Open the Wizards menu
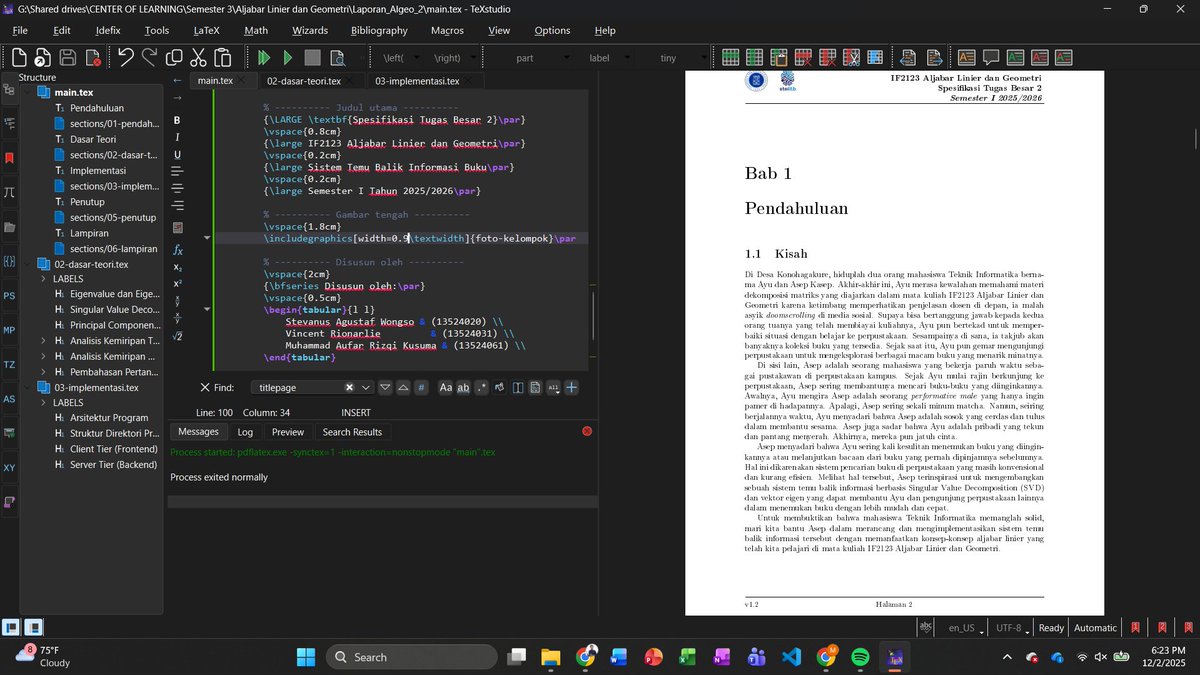1200x675 pixels. click(310, 30)
